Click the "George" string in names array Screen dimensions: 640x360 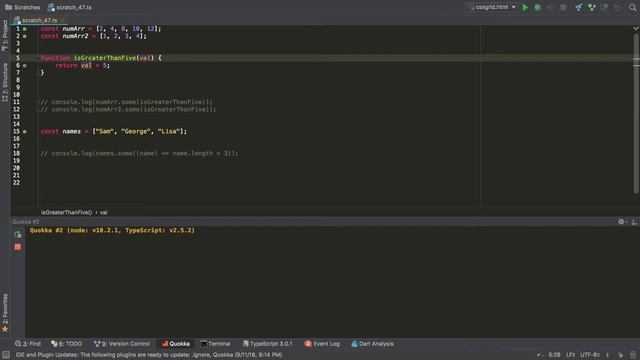pos(136,131)
